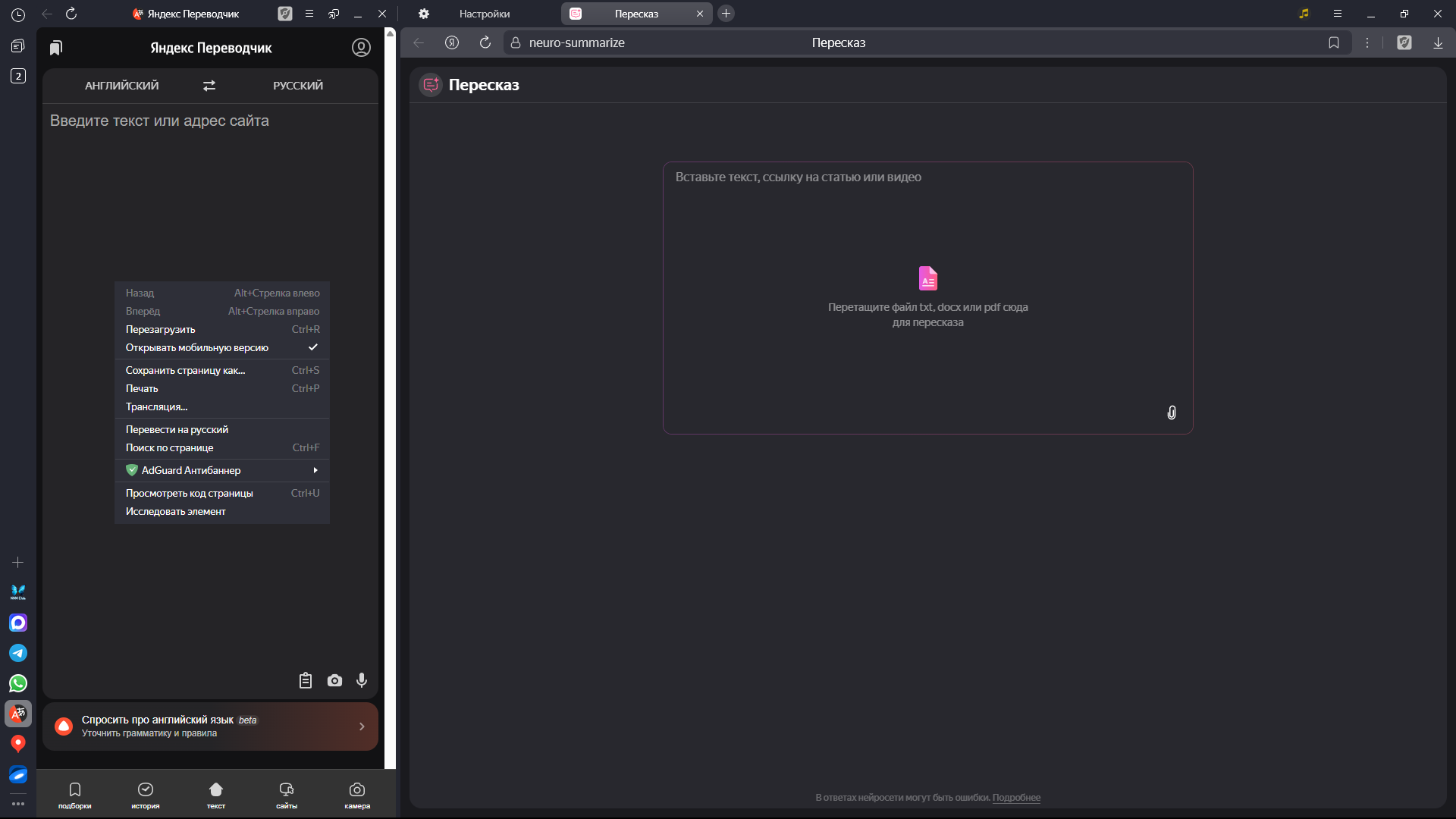Open camera translation in input box
The height and width of the screenshot is (819, 1456).
(x=334, y=680)
